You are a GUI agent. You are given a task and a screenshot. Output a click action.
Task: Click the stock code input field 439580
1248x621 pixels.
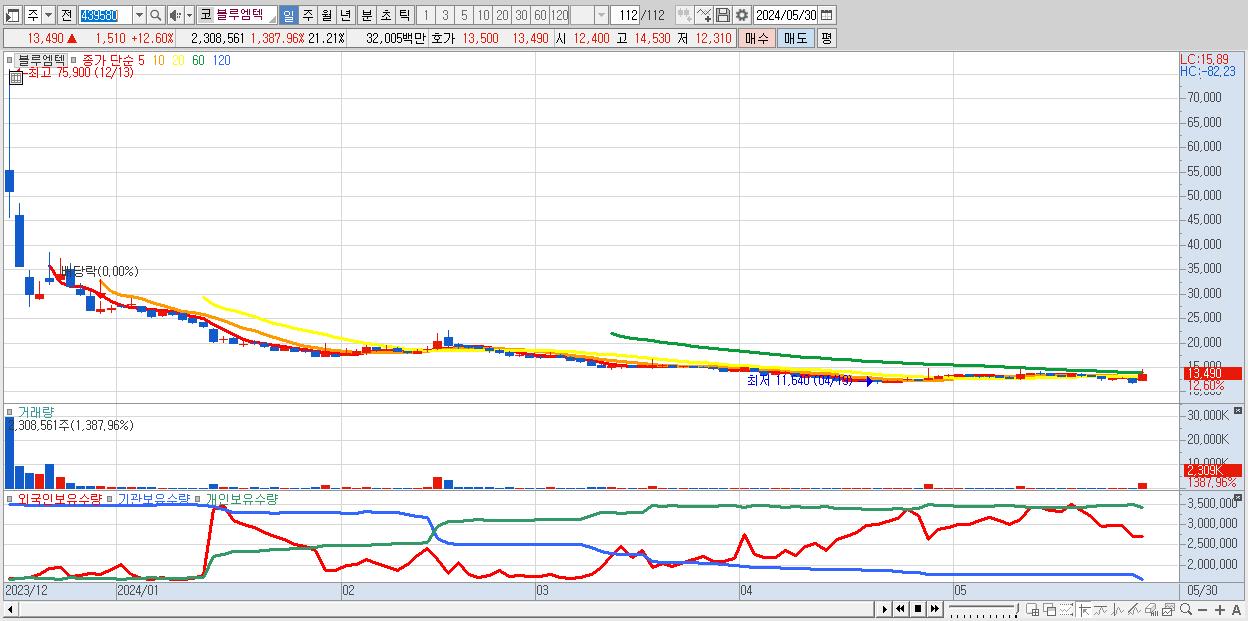click(x=106, y=15)
